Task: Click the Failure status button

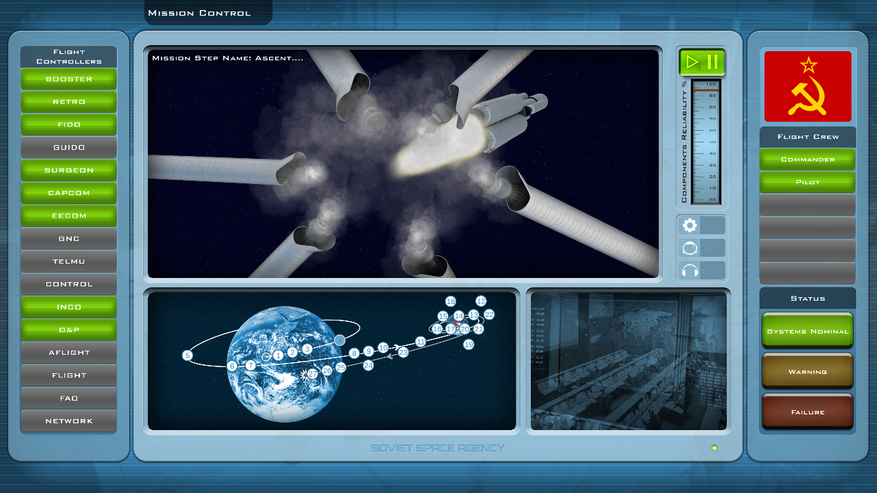Action: point(807,411)
